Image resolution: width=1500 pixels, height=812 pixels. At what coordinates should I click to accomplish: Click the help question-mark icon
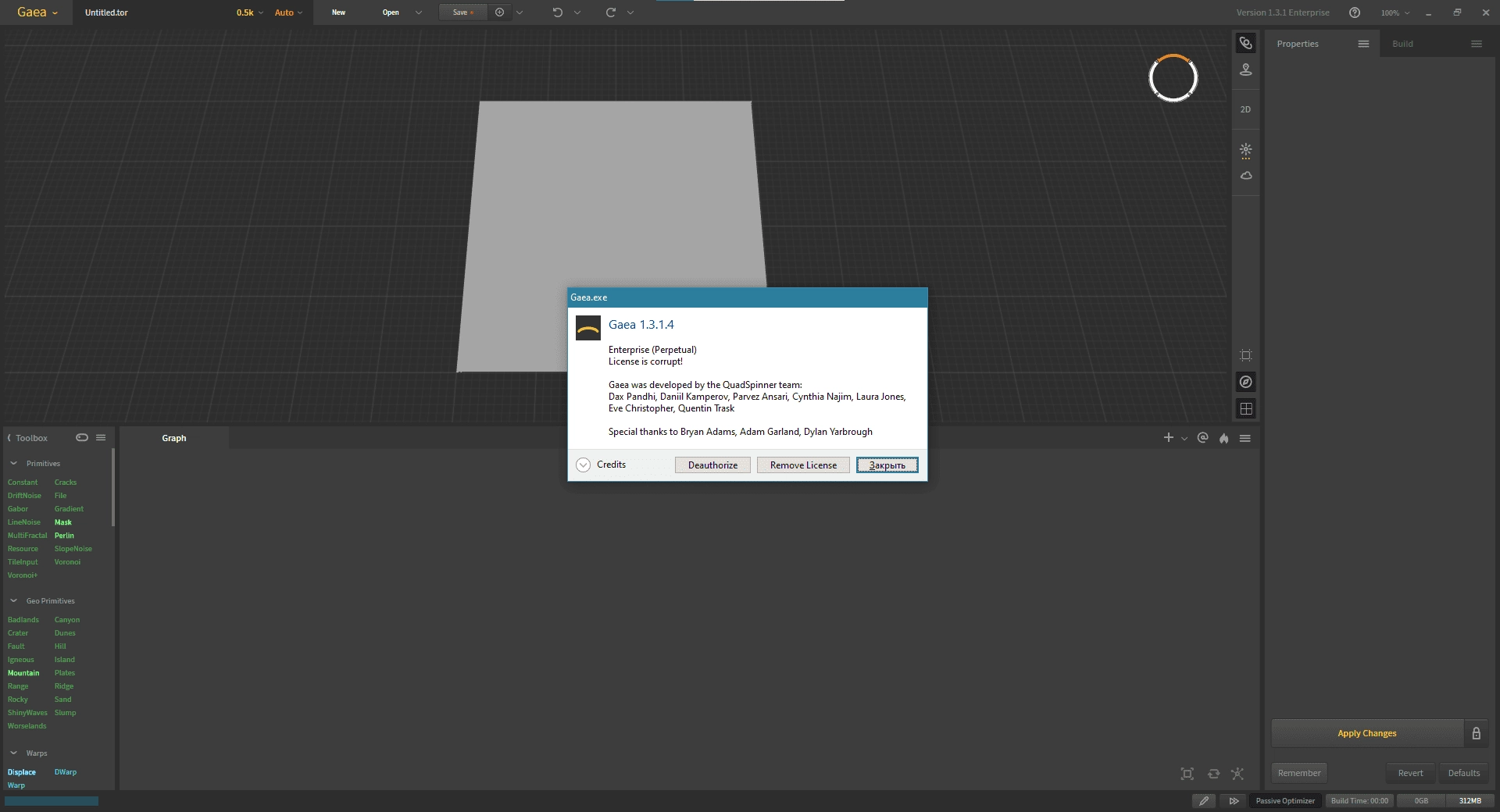1355,12
